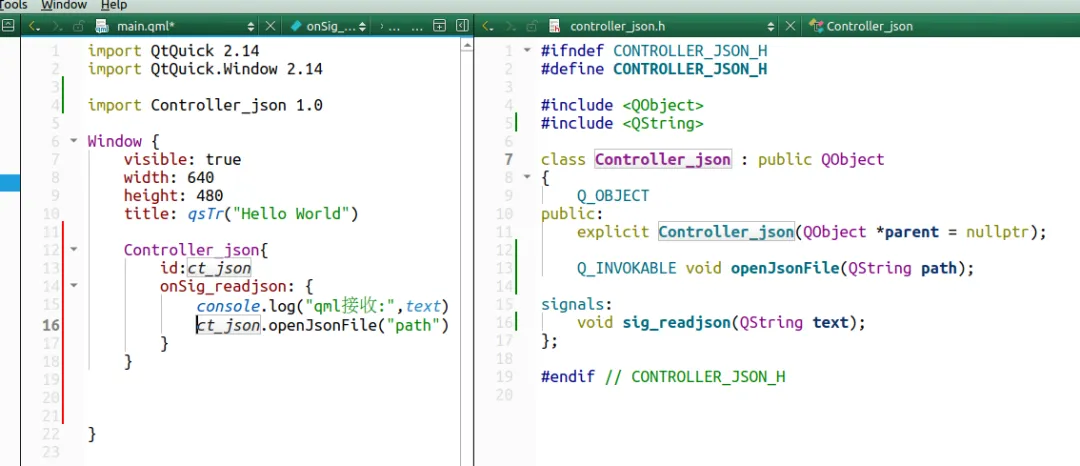Click the side-by-side panel icon right of the split icon
Image resolution: width=1080 pixels, height=466 pixels.
click(462, 26)
